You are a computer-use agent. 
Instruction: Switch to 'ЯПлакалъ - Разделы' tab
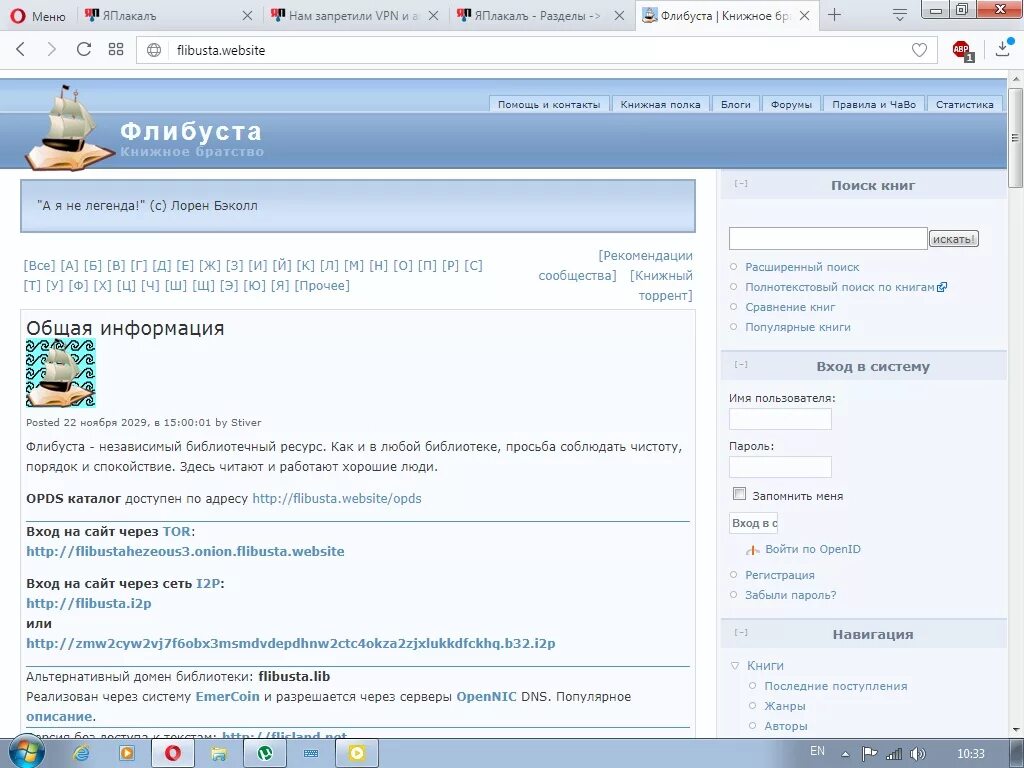pyautogui.click(x=532, y=16)
